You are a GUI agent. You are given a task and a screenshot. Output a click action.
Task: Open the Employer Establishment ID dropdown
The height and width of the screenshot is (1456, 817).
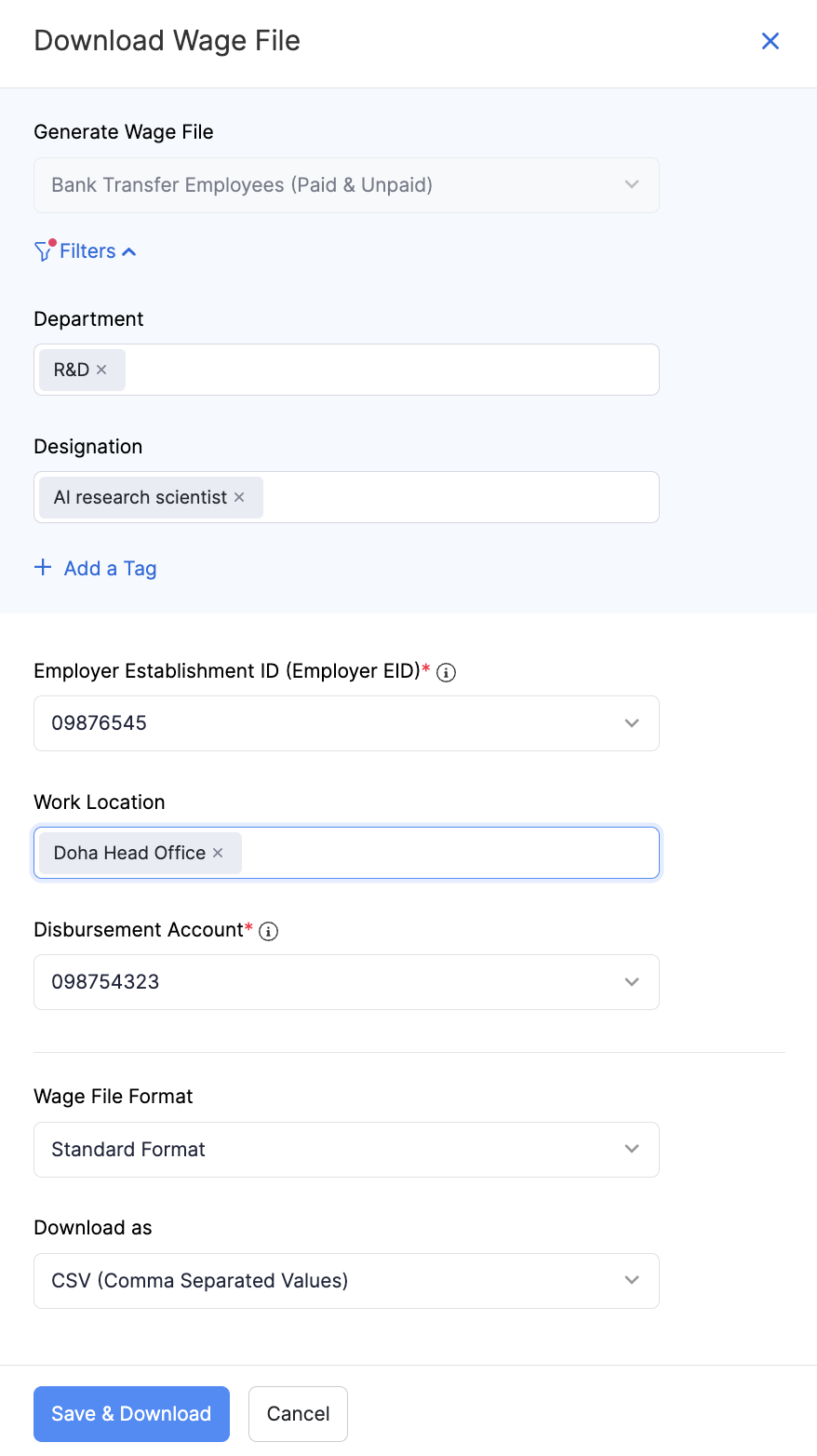[x=632, y=722]
